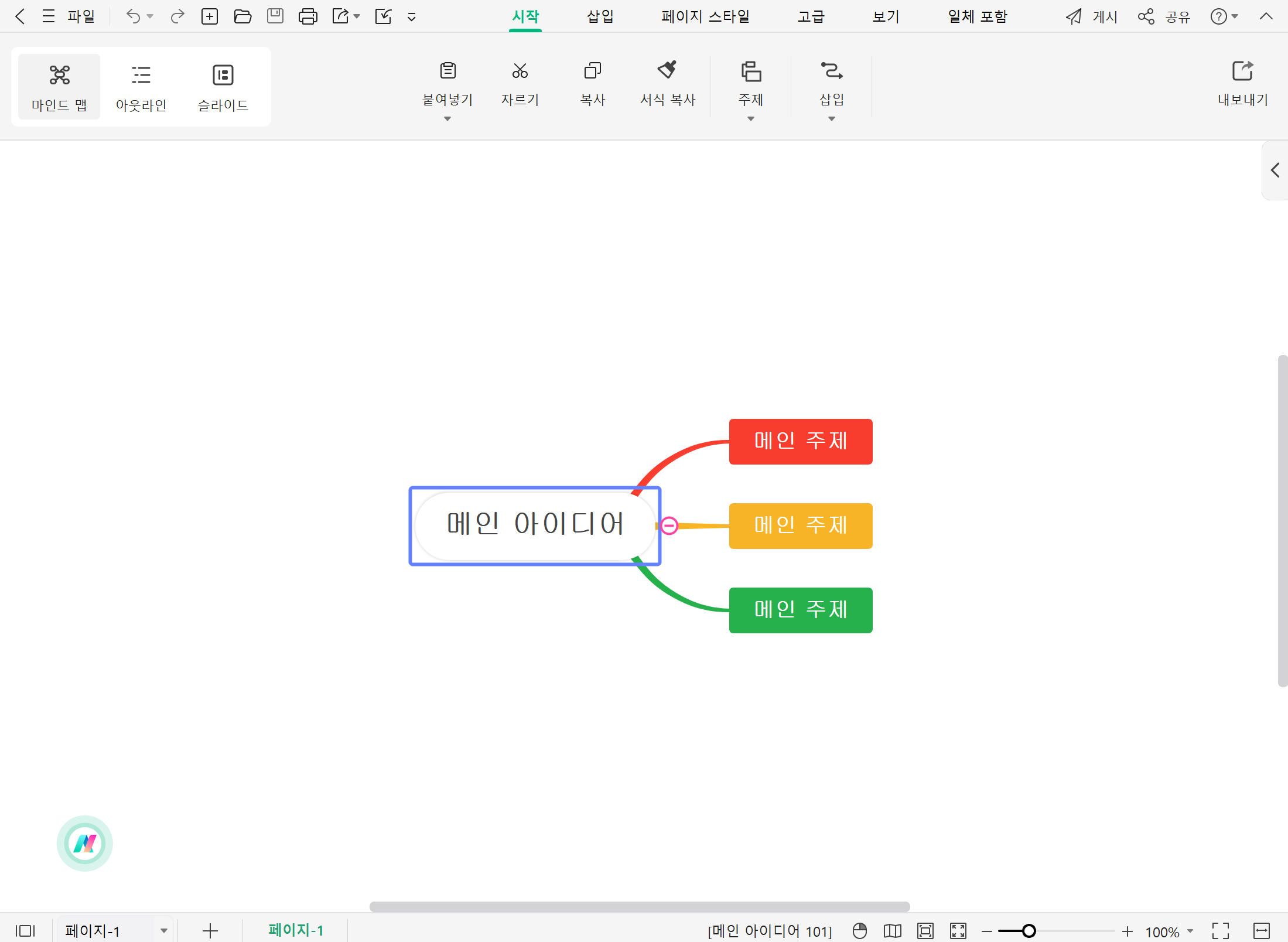Viewport: 1288px width, 942px height.
Task: Open the AI assistant floating icon
Action: [x=85, y=843]
